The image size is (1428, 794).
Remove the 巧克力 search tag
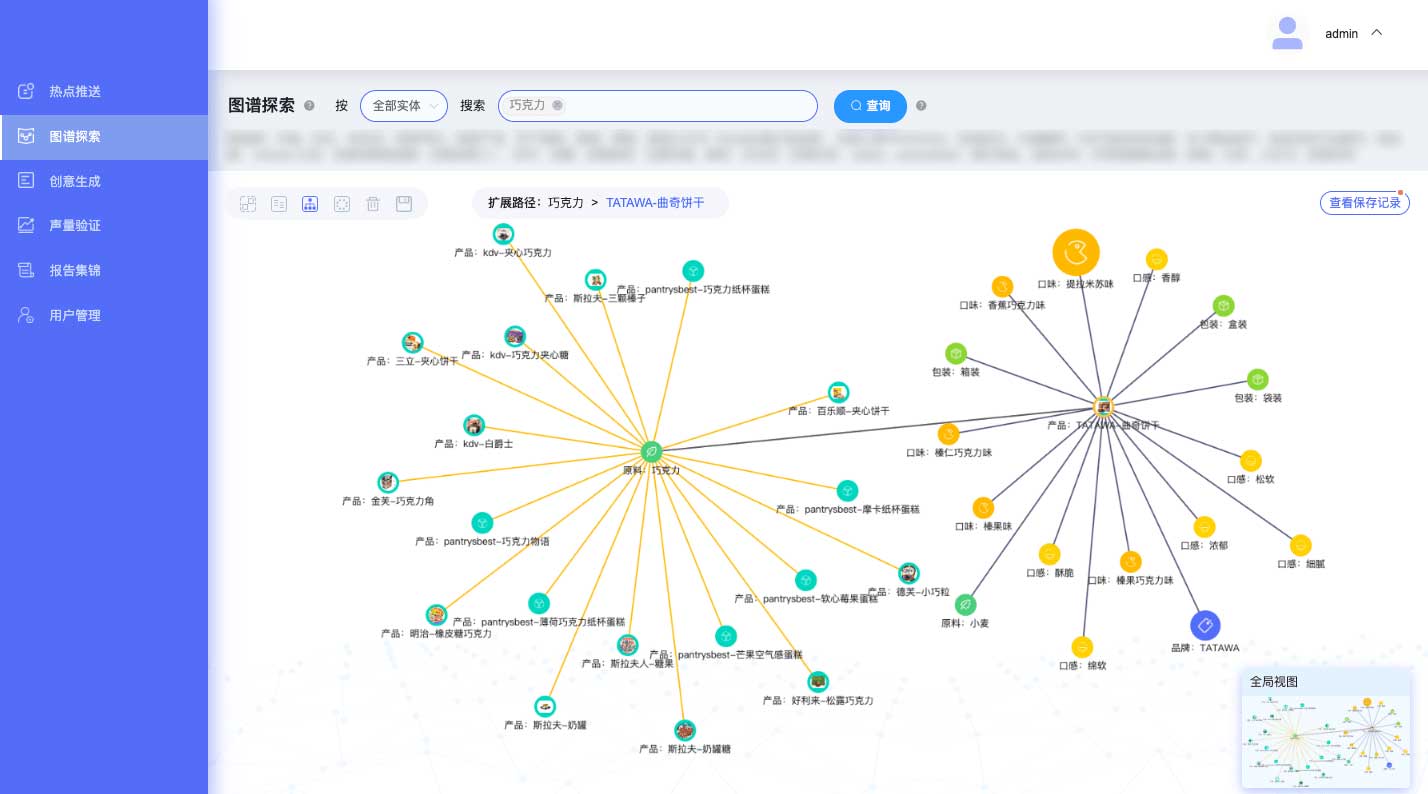click(557, 105)
